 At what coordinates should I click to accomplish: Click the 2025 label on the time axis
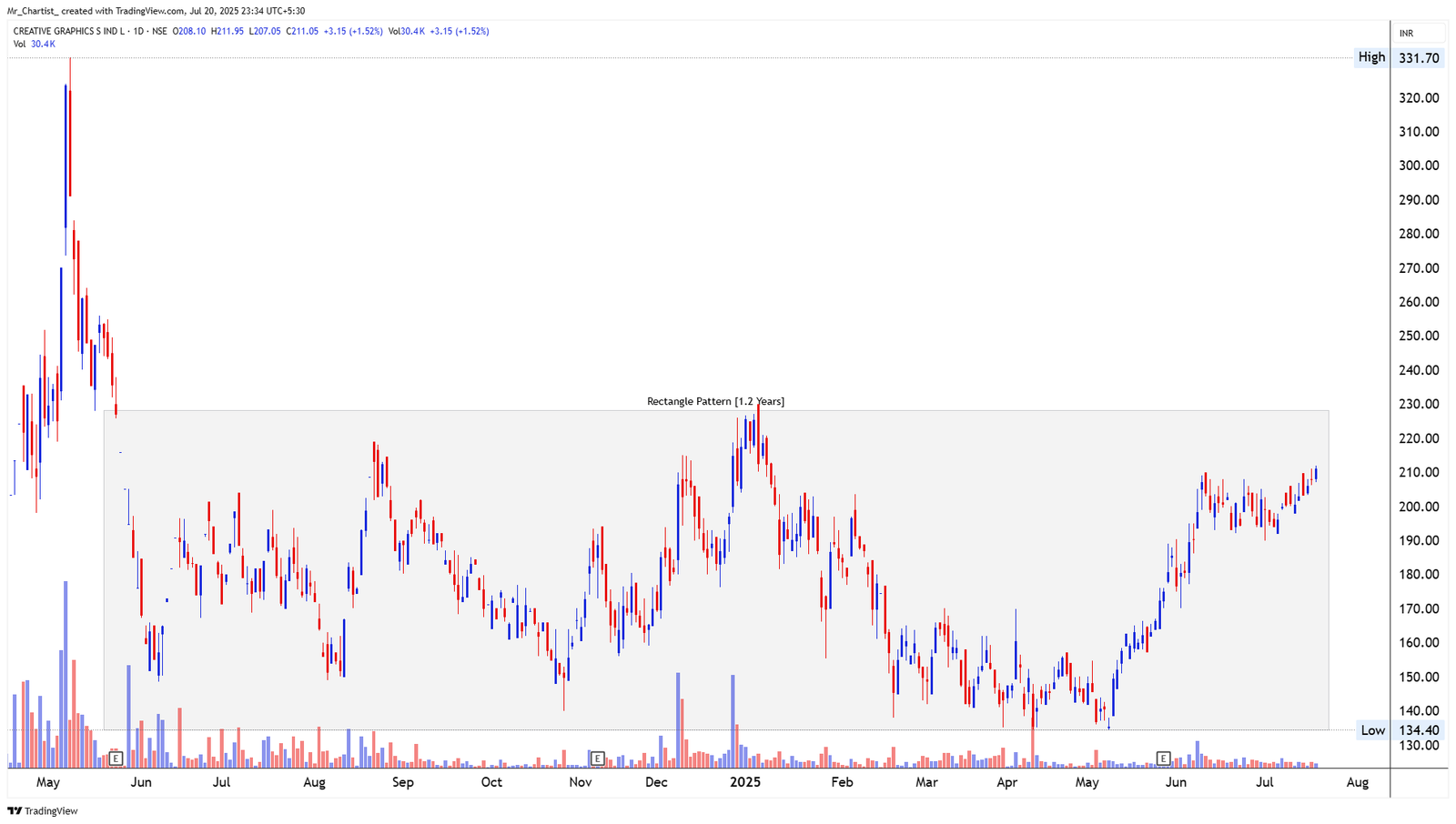[x=745, y=782]
